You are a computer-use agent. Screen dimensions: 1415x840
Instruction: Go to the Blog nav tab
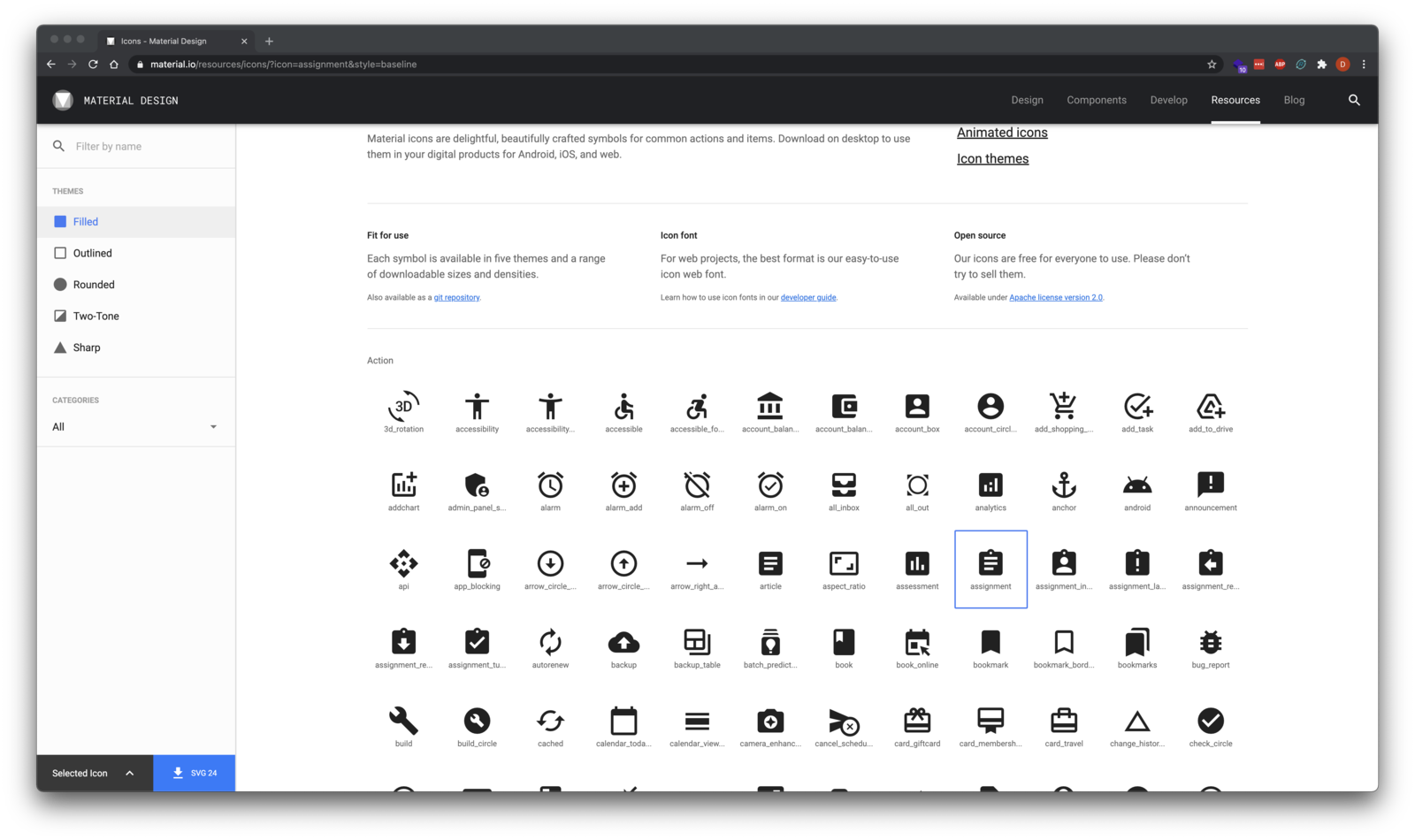(x=1294, y=100)
